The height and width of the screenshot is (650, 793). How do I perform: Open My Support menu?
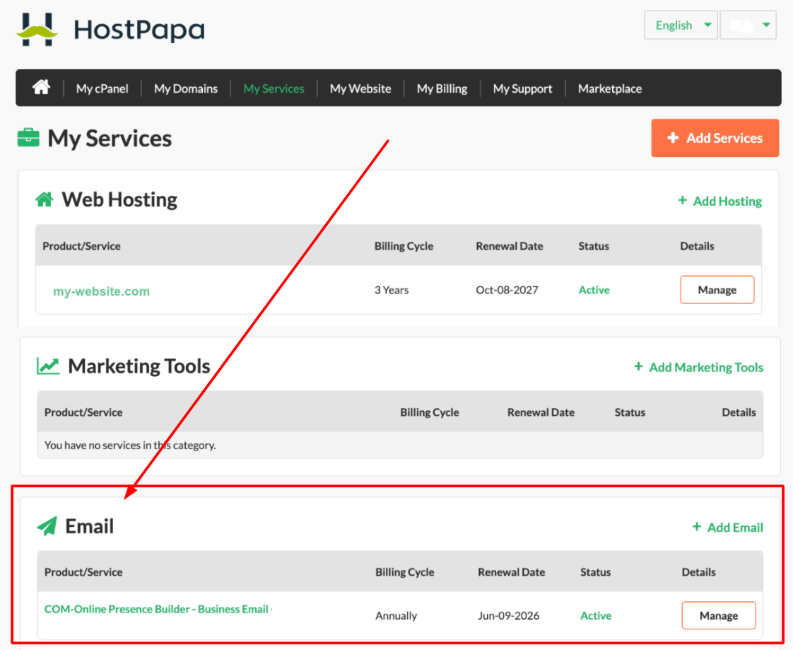(x=522, y=89)
